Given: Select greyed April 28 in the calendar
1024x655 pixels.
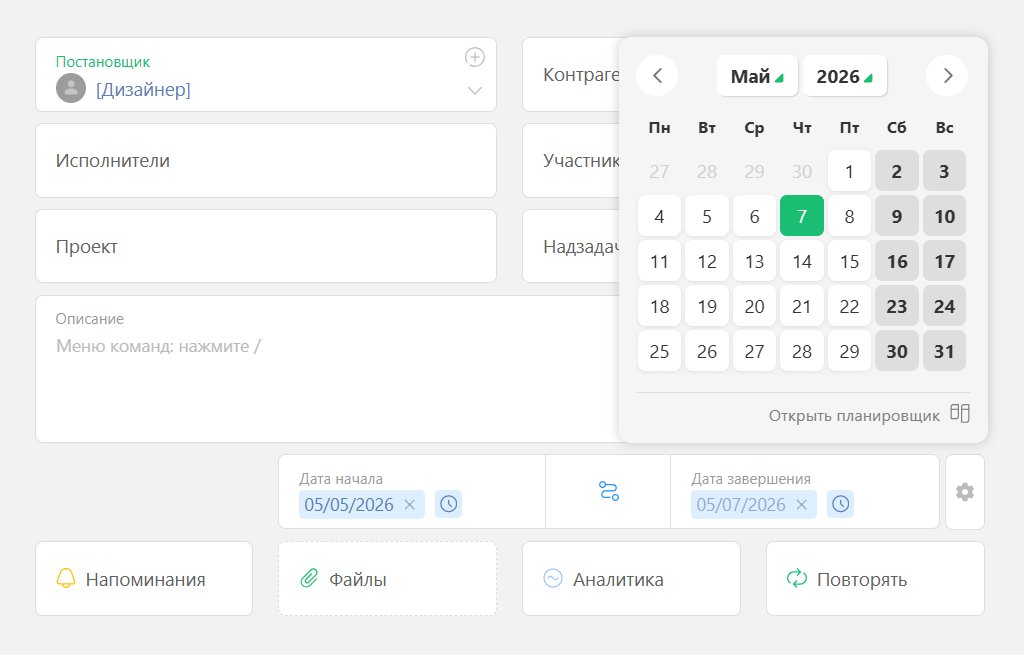Looking at the screenshot, I should [707, 170].
